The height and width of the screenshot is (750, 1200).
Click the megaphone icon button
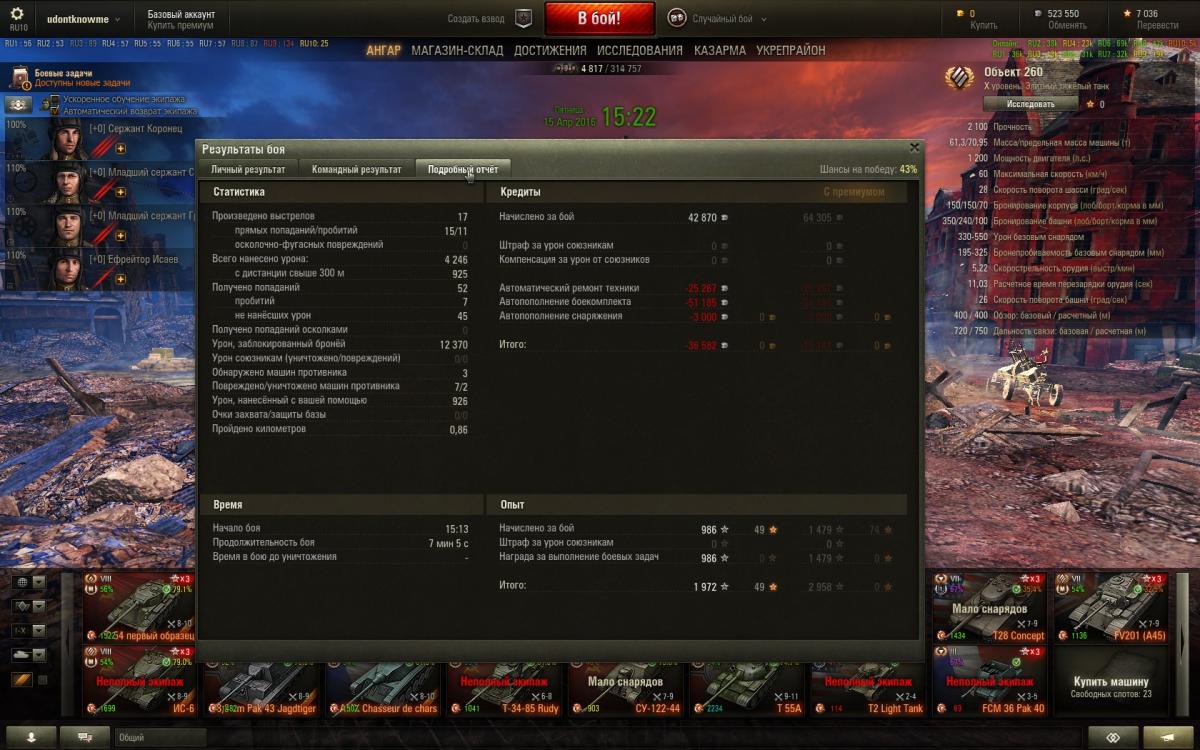[1170, 736]
